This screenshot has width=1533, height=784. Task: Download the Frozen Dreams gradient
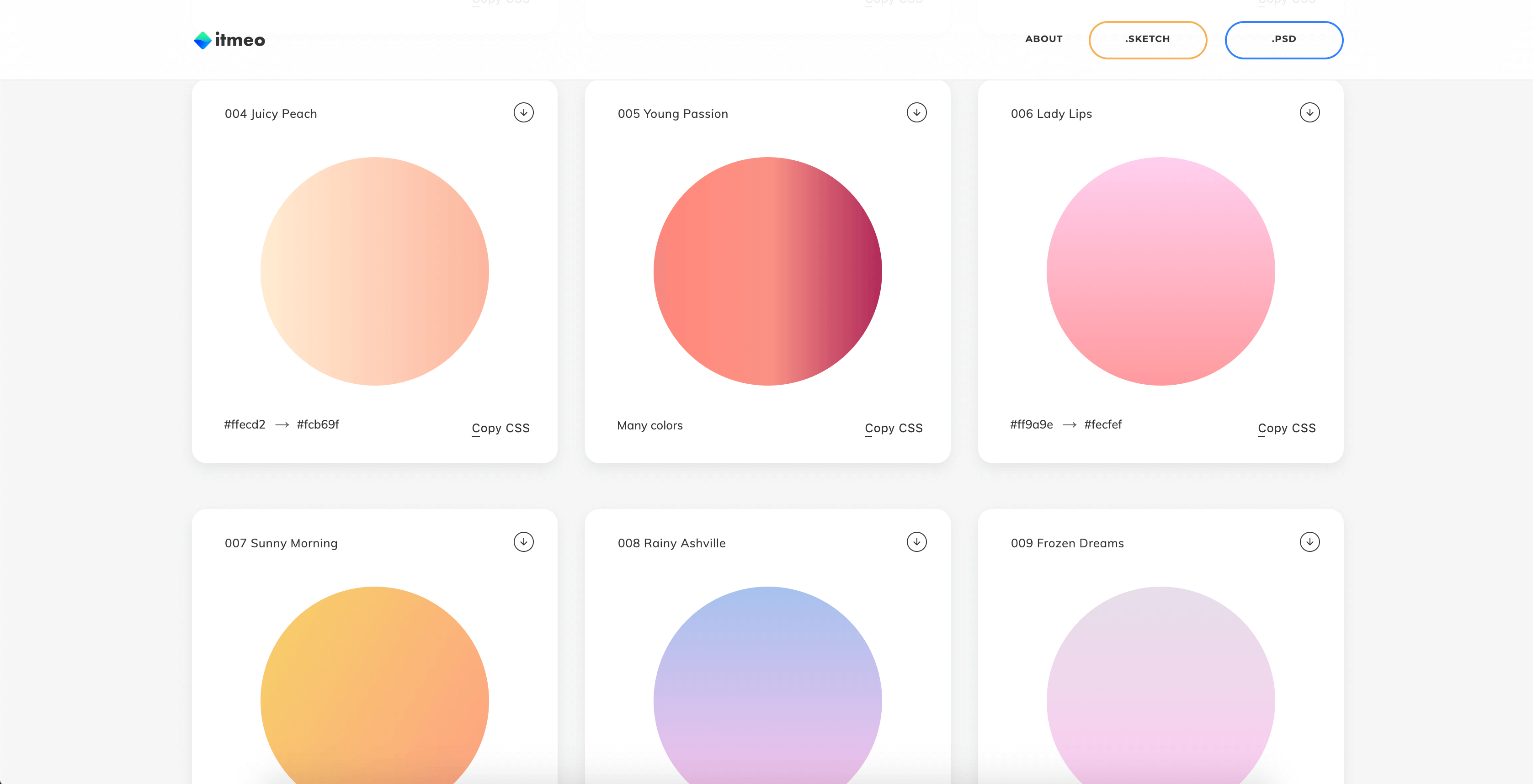[x=1309, y=542]
